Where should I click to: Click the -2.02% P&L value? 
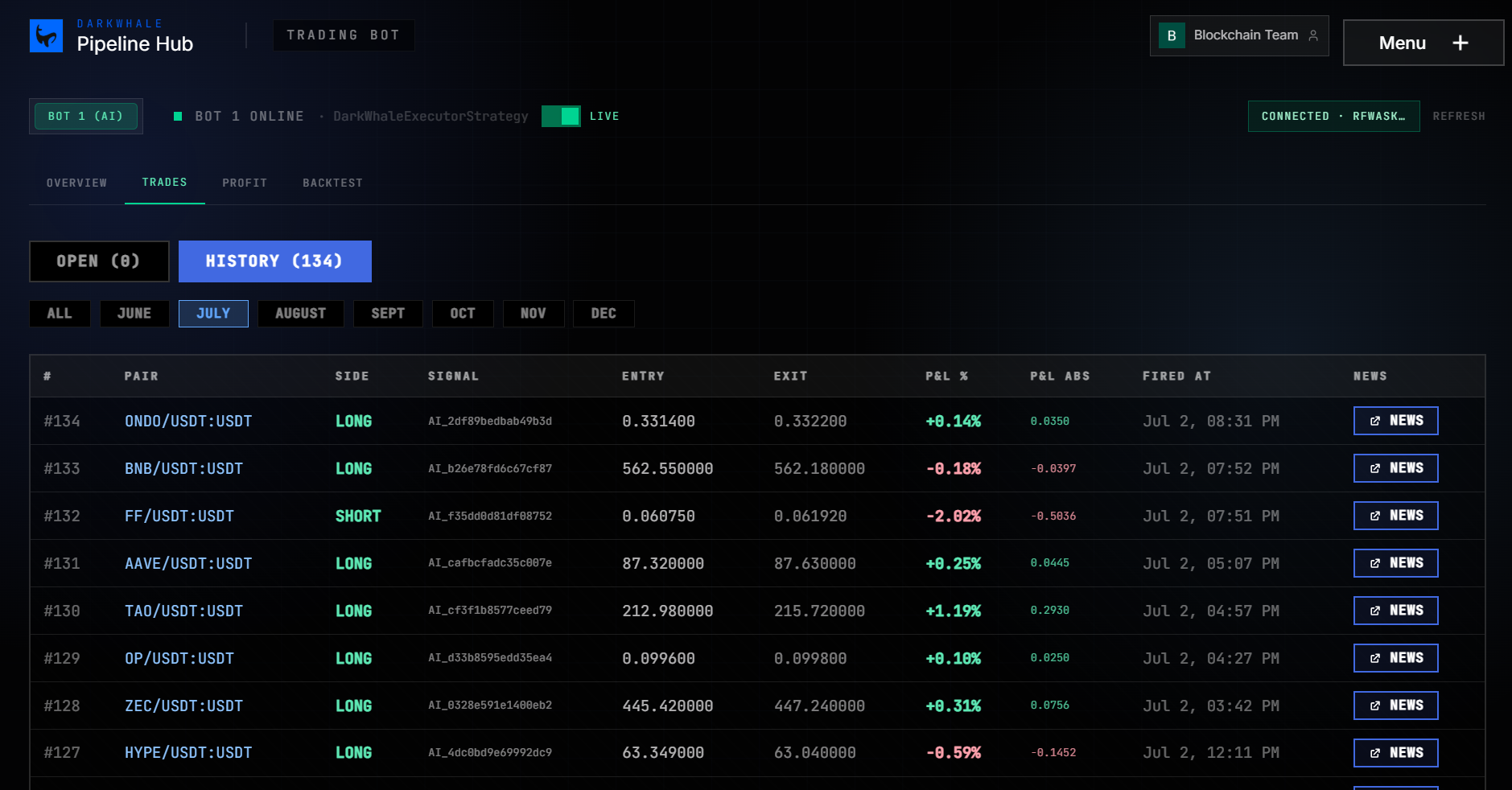pos(954,516)
